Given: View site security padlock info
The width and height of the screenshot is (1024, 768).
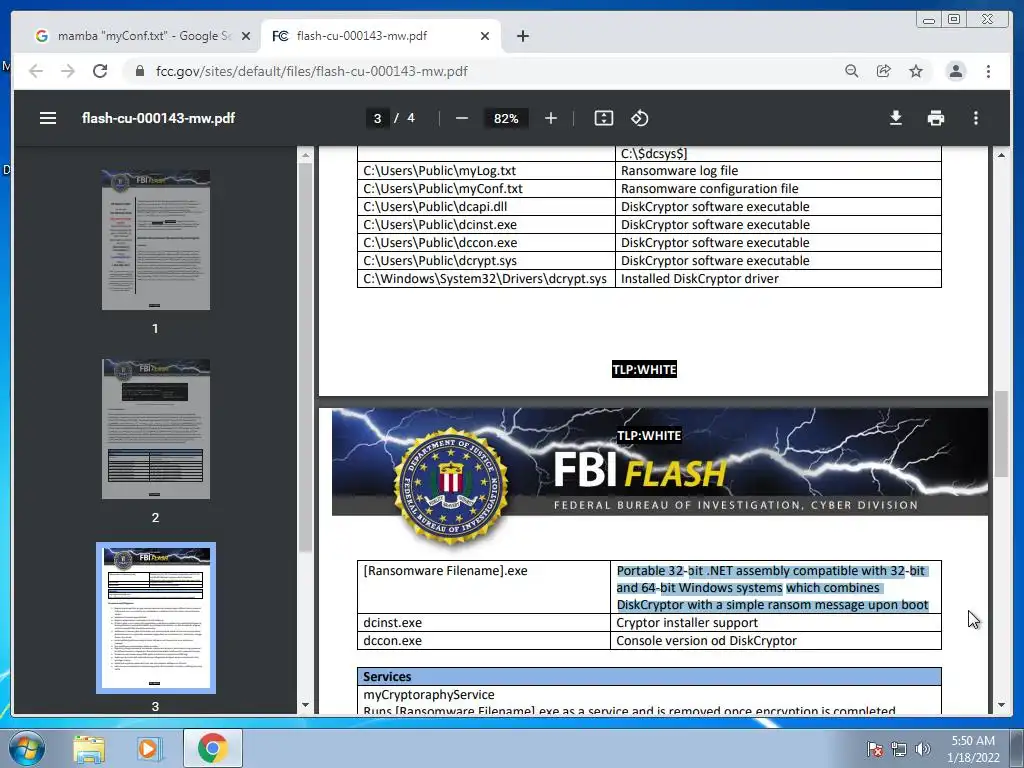Looking at the screenshot, I should click(x=140, y=71).
